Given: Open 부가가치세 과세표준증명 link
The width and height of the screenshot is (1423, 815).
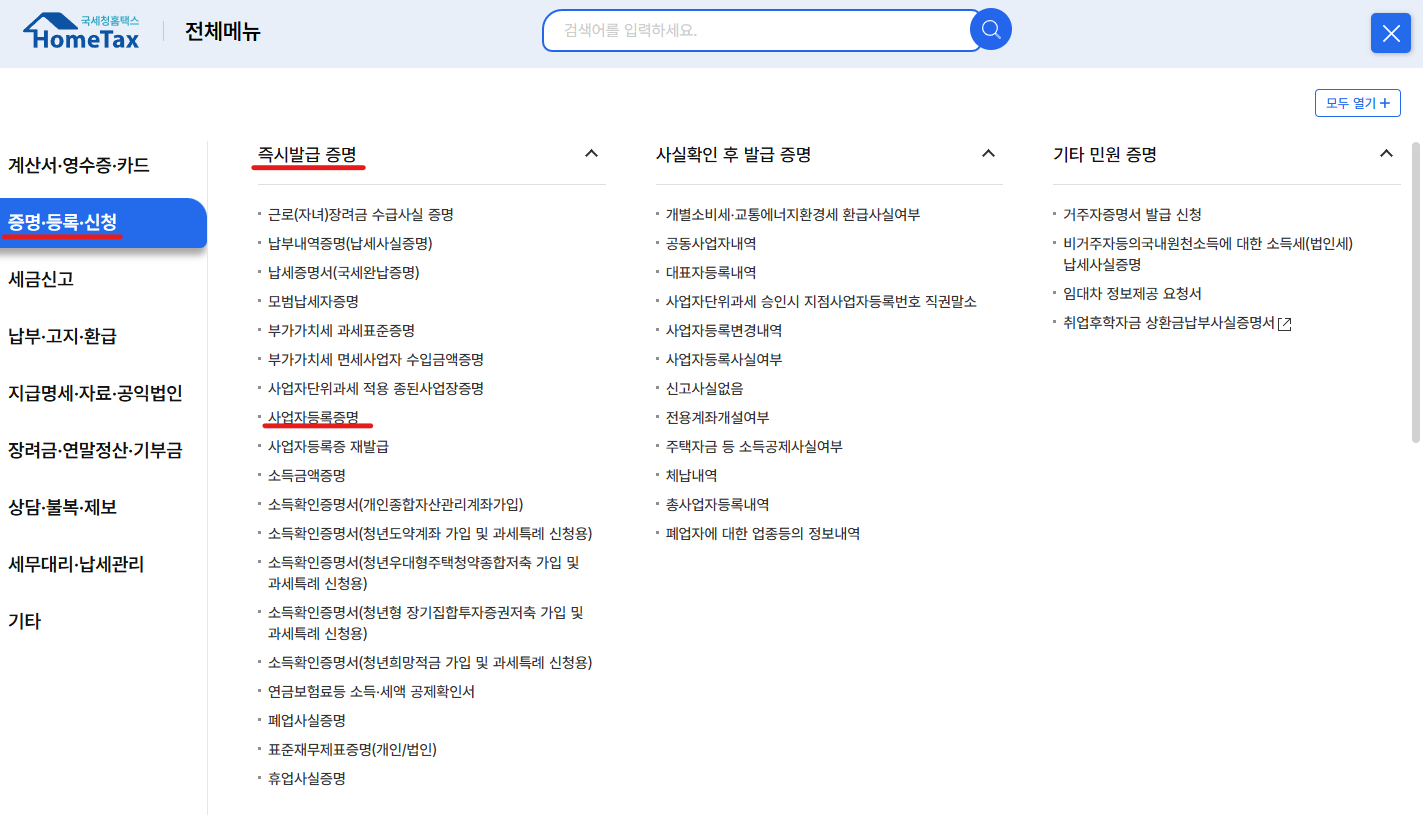Looking at the screenshot, I should point(341,331).
